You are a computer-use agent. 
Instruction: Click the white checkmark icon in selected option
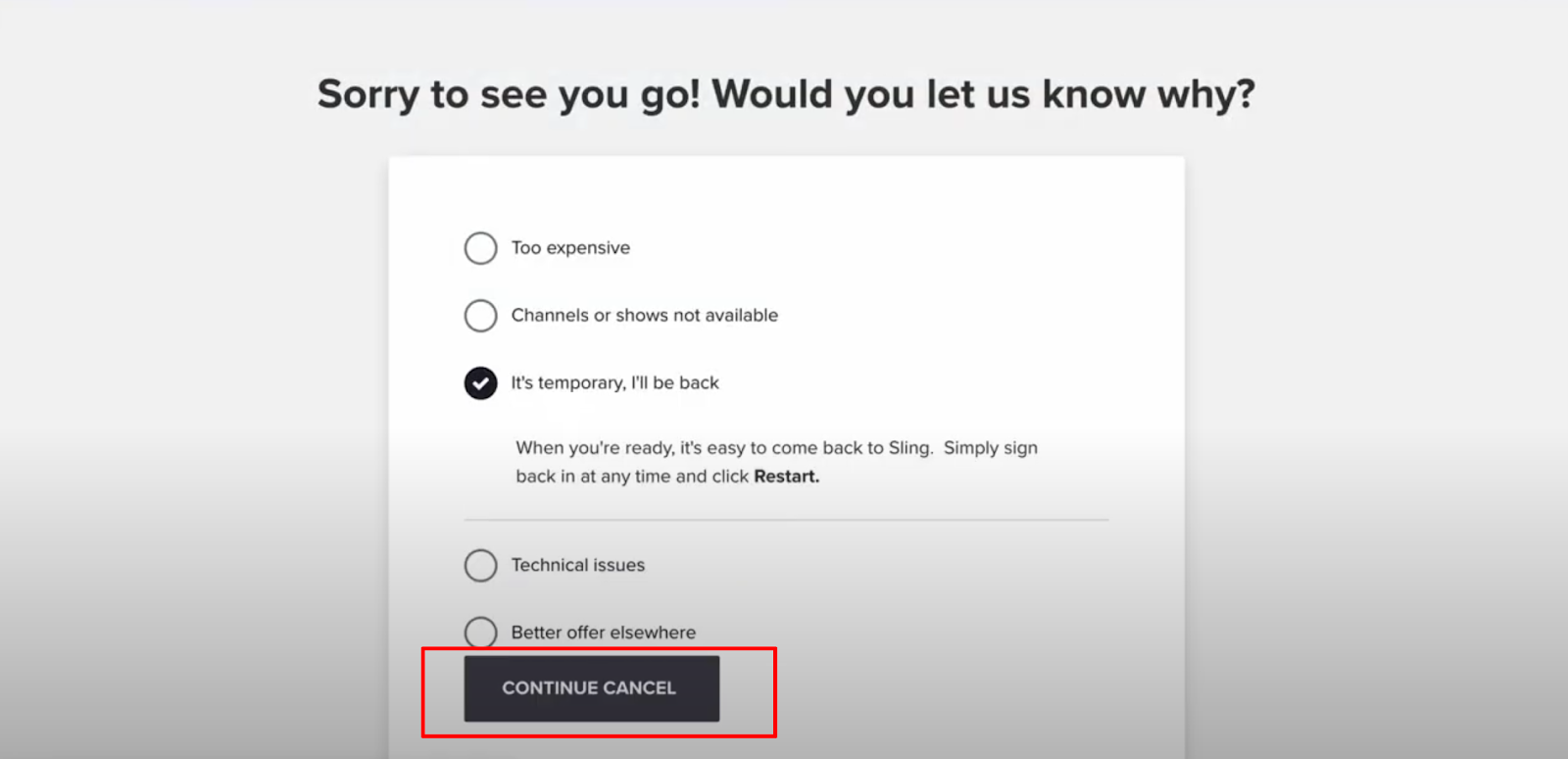click(480, 383)
